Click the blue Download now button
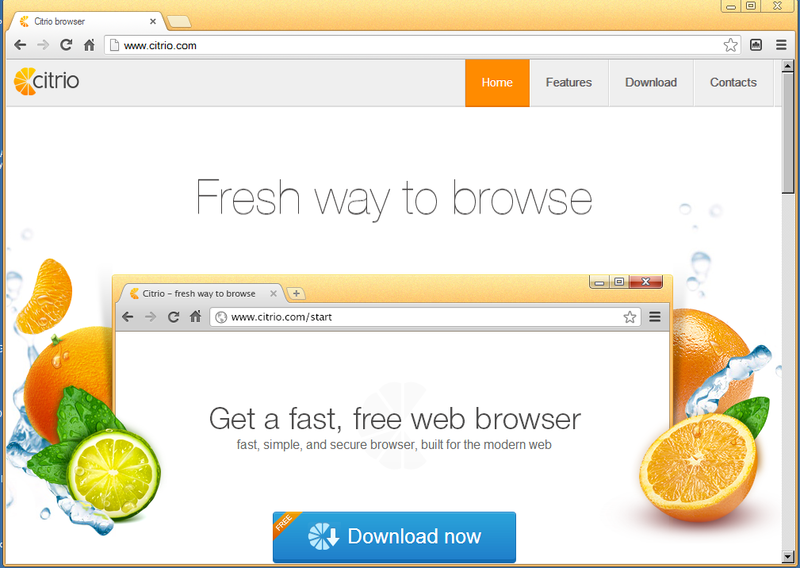Screen dimensions: 800x568 pyautogui.click(x=394, y=537)
